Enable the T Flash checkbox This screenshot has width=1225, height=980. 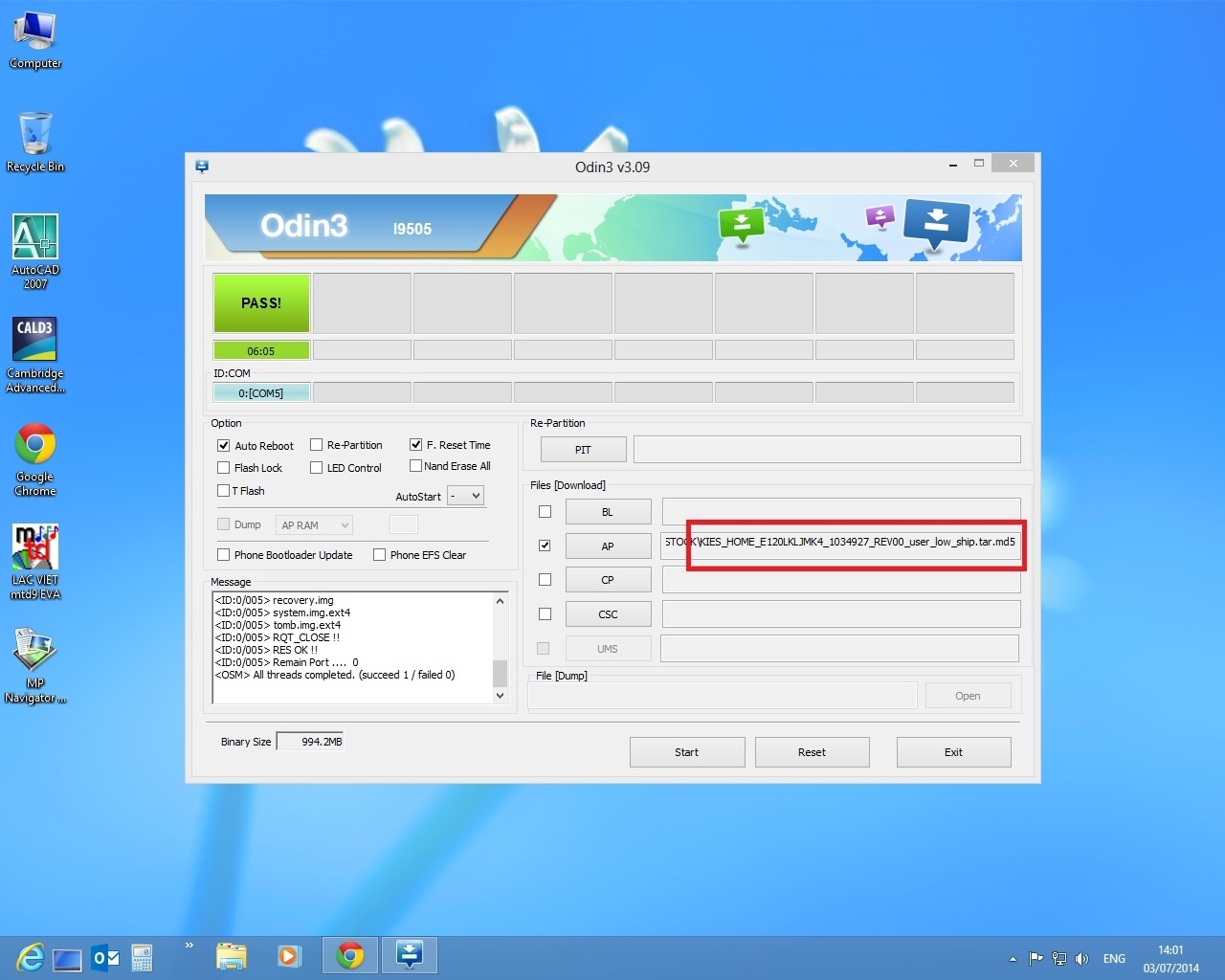(223, 491)
